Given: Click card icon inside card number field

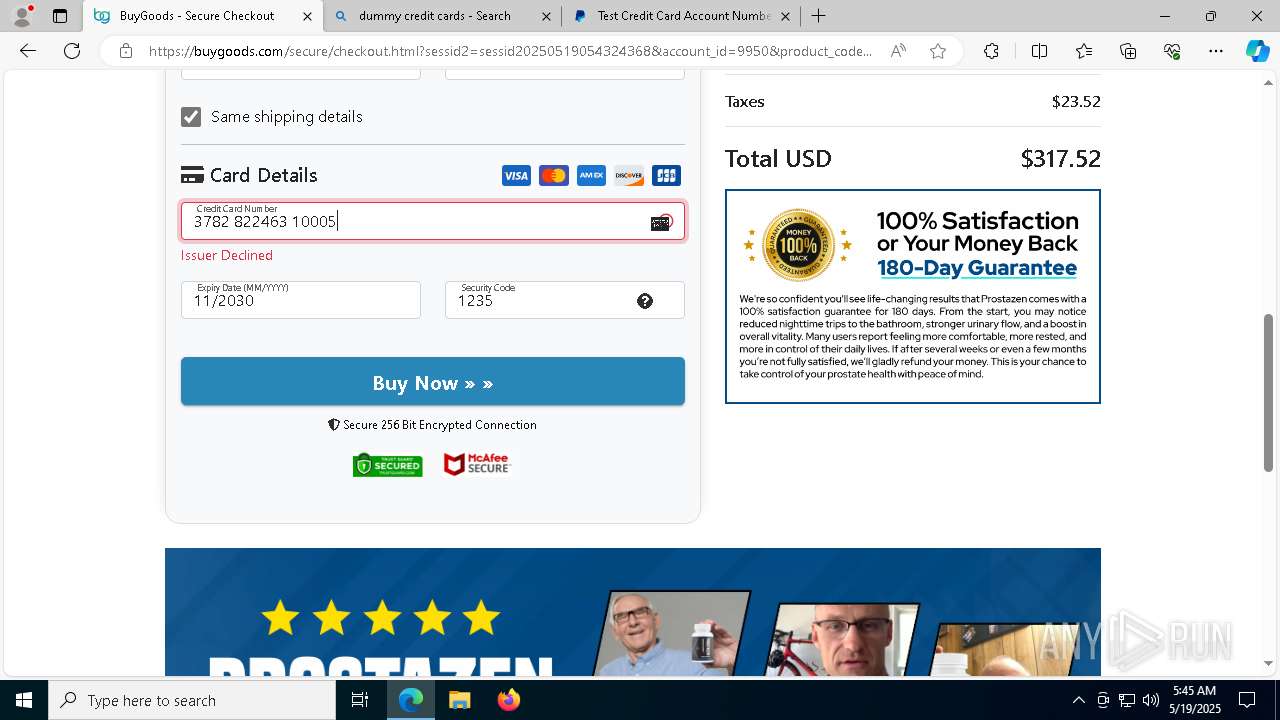Looking at the screenshot, I should [660, 223].
